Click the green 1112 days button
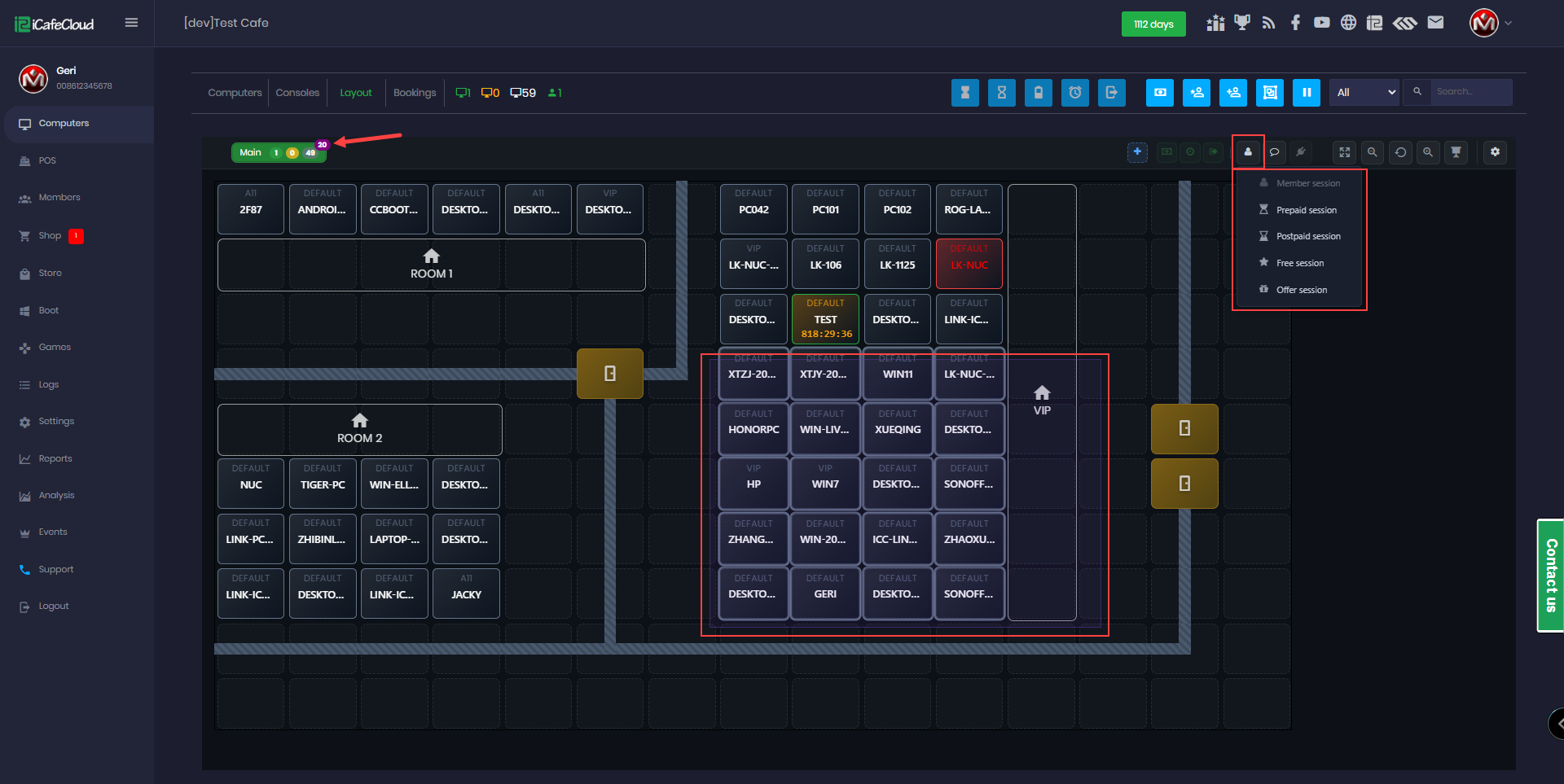Viewport: 1564px width, 784px height. 1153,24
